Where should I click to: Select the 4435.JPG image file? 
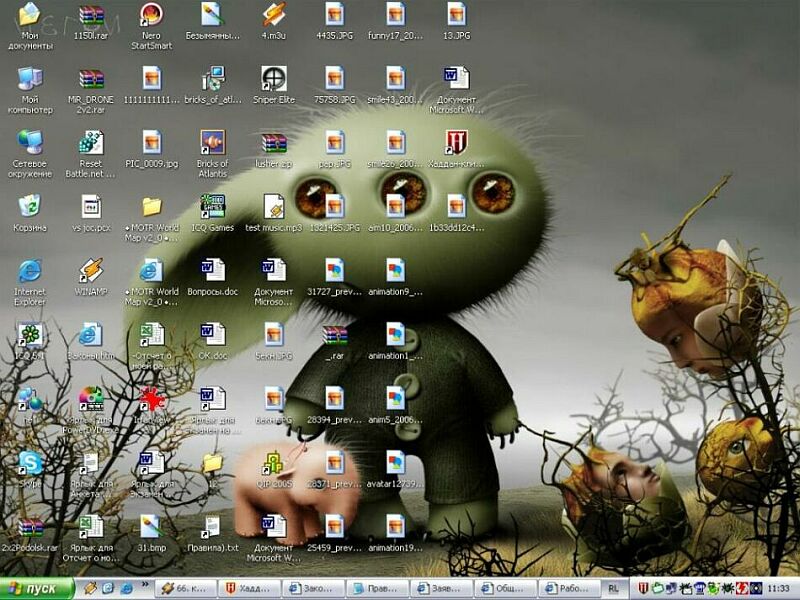point(334,15)
